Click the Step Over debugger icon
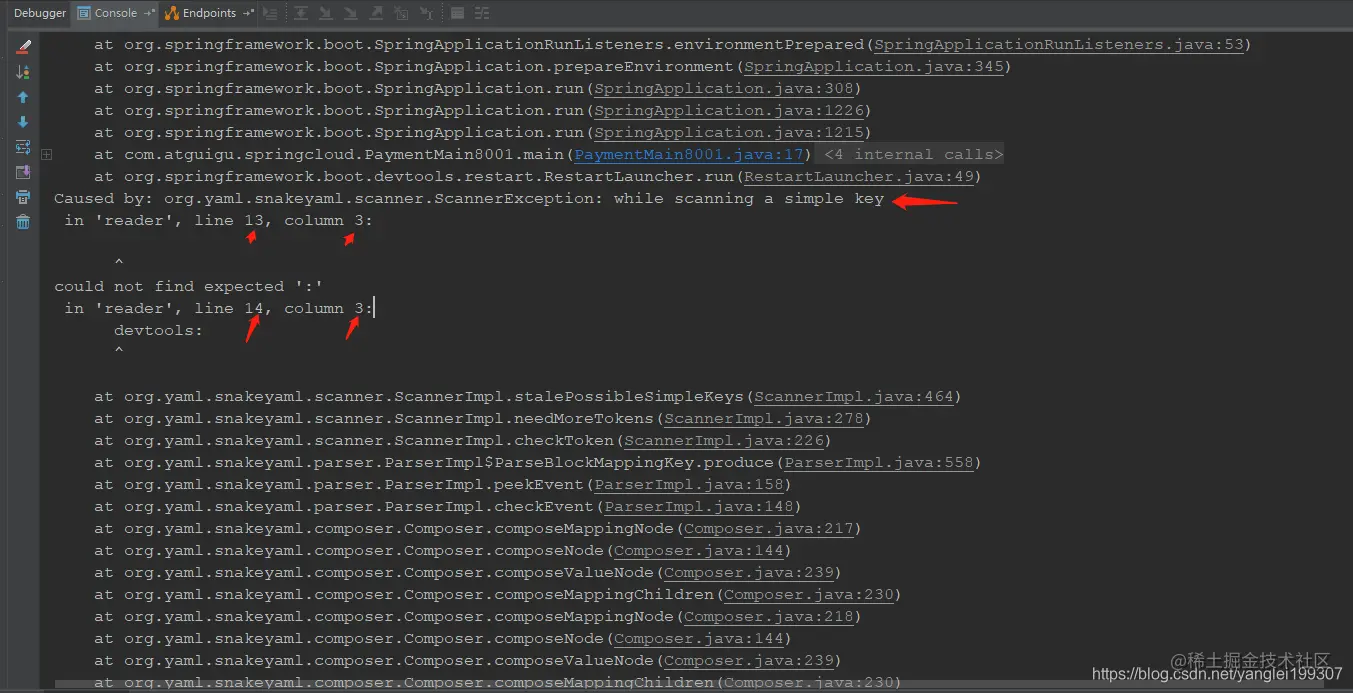Image resolution: width=1353 pixels, height=693 pixels. (301, 13)
